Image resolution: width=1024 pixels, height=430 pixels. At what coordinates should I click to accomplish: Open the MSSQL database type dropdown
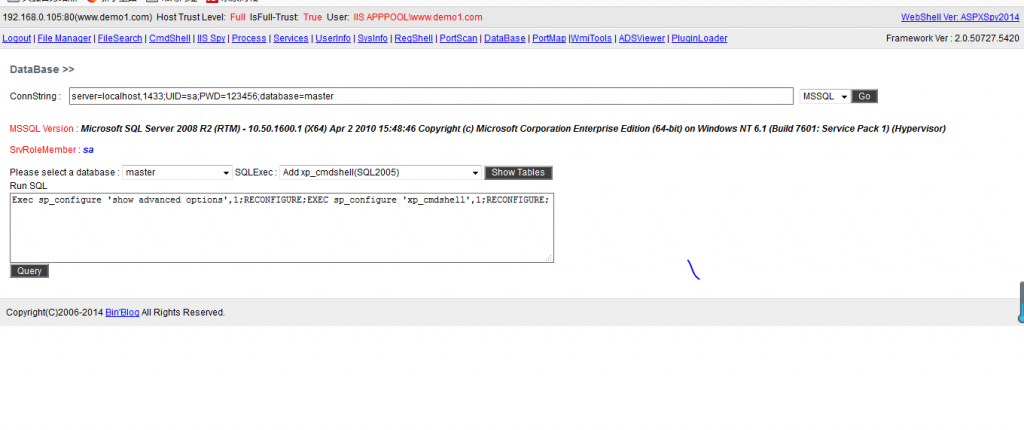click(x=825, y=96)
